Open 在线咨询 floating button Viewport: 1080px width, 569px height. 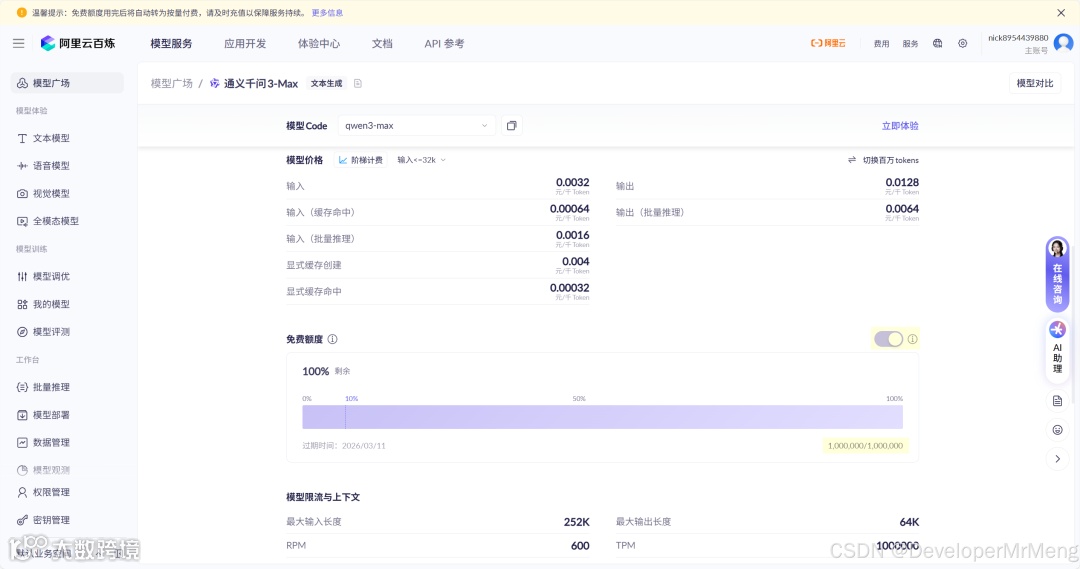point(1057,274)
